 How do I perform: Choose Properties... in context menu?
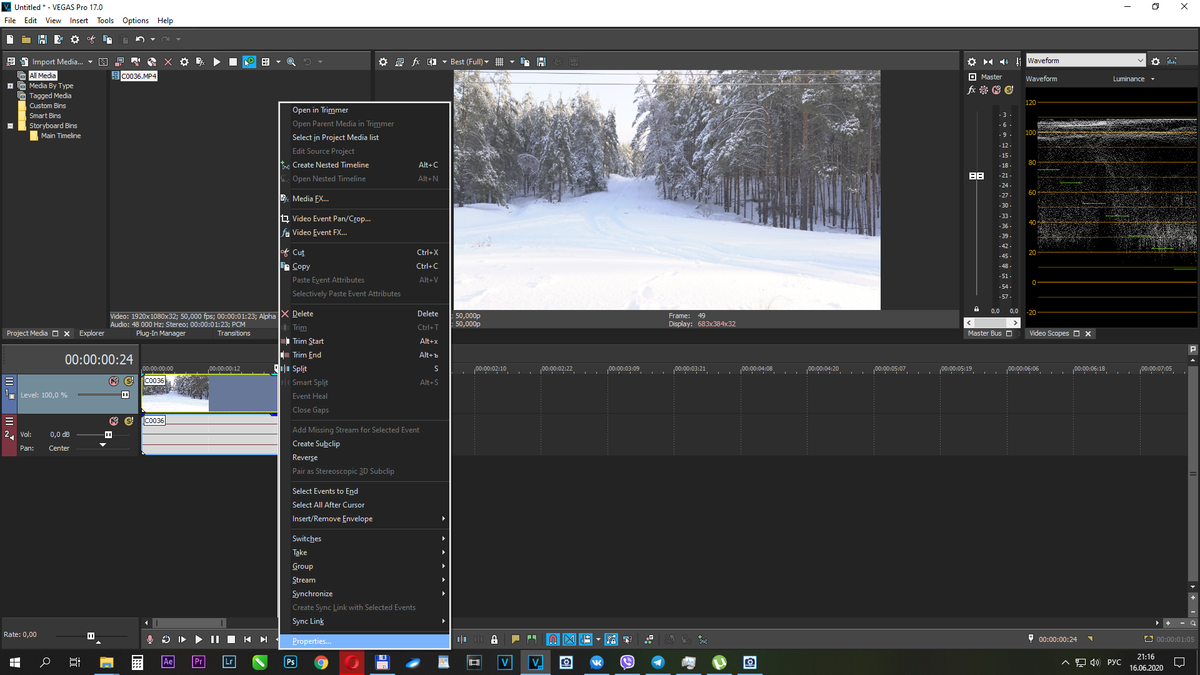[364, 641]
